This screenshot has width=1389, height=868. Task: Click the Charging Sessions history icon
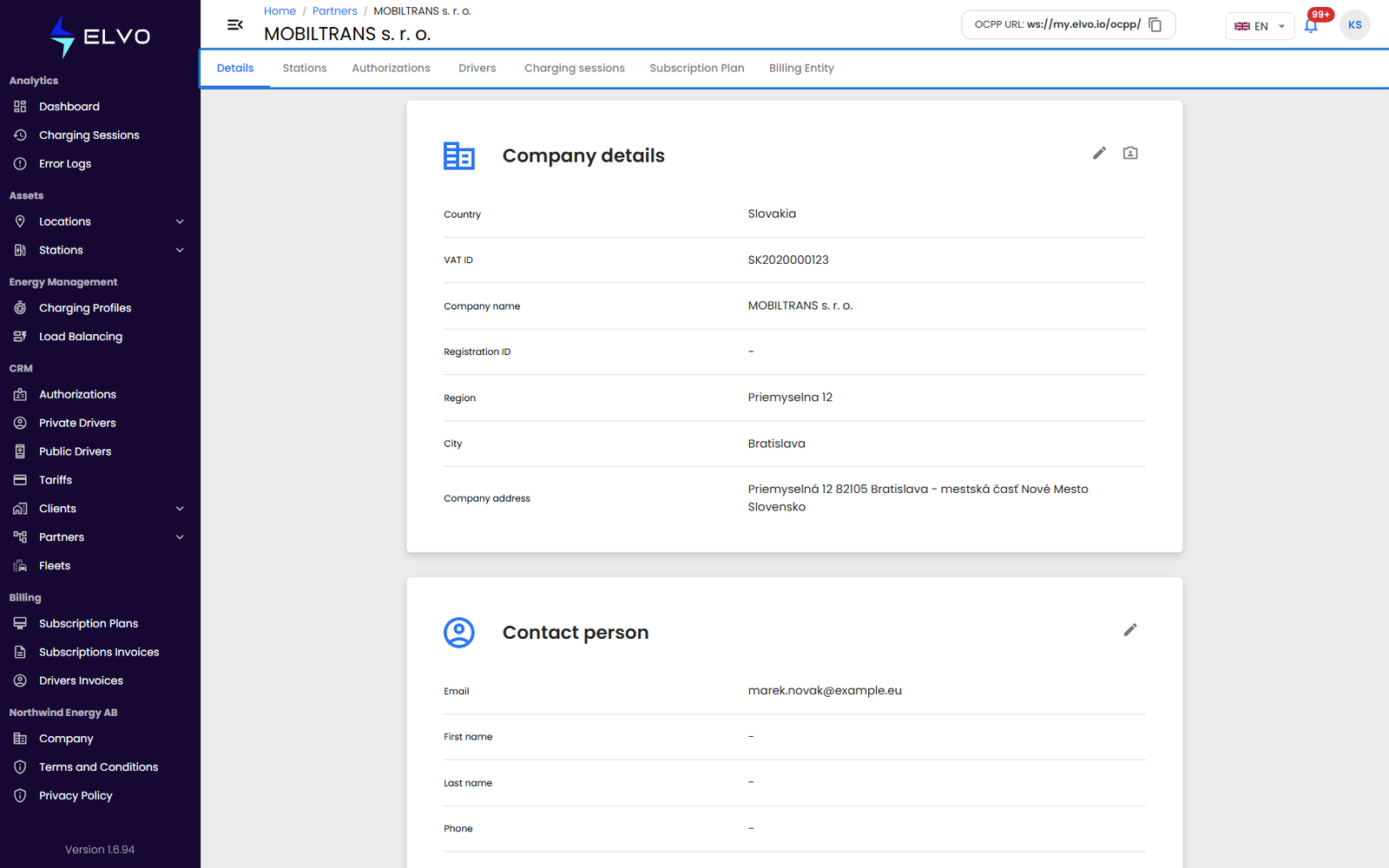20,135
